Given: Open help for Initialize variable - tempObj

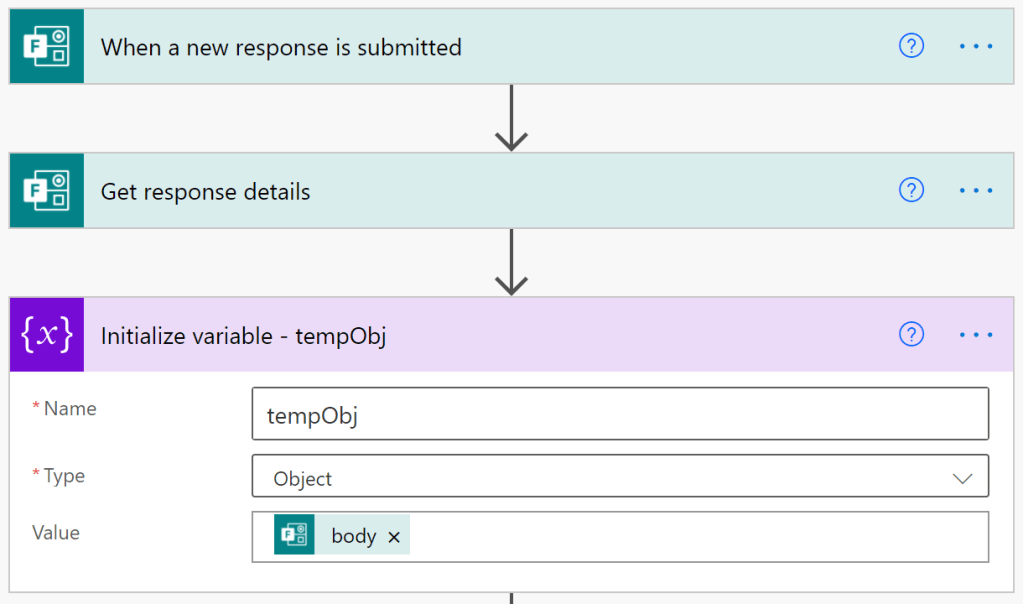Looking at the screenshot, I should 911,334.
